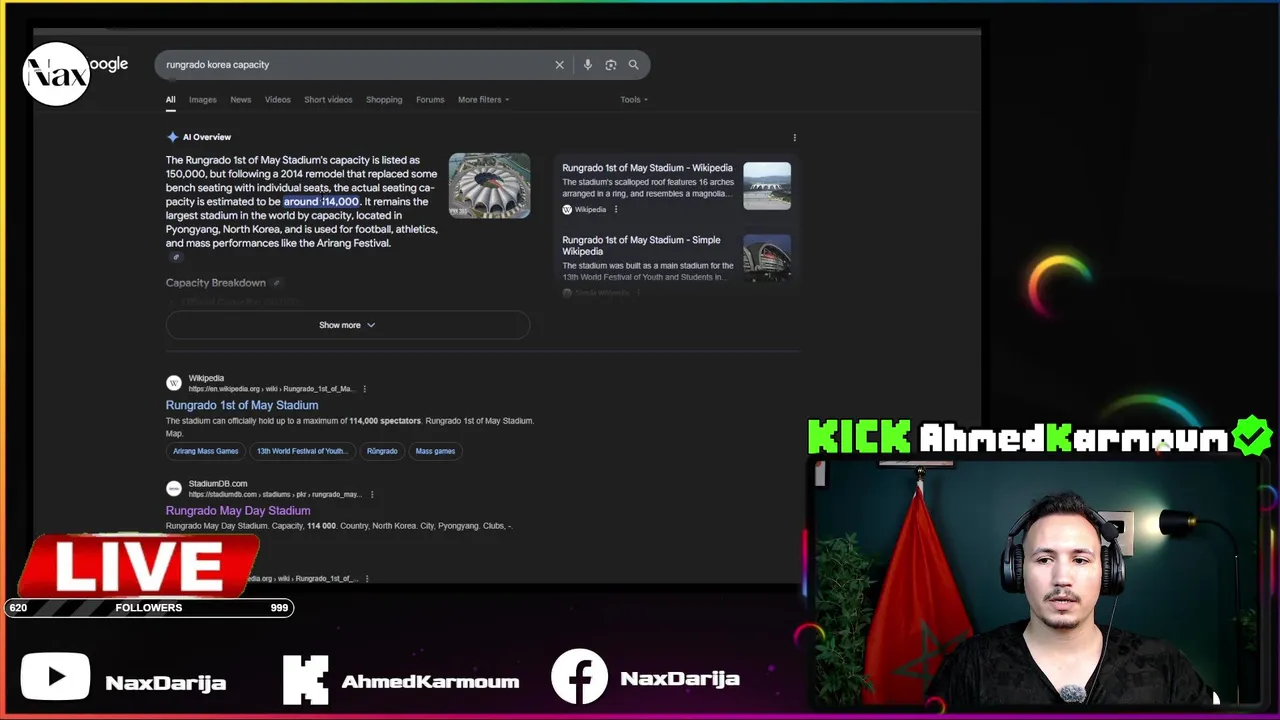Open thumbnail on Simple Wikipedia source card
This screenshot has width=1280, height=720.
tap(767, 258)
